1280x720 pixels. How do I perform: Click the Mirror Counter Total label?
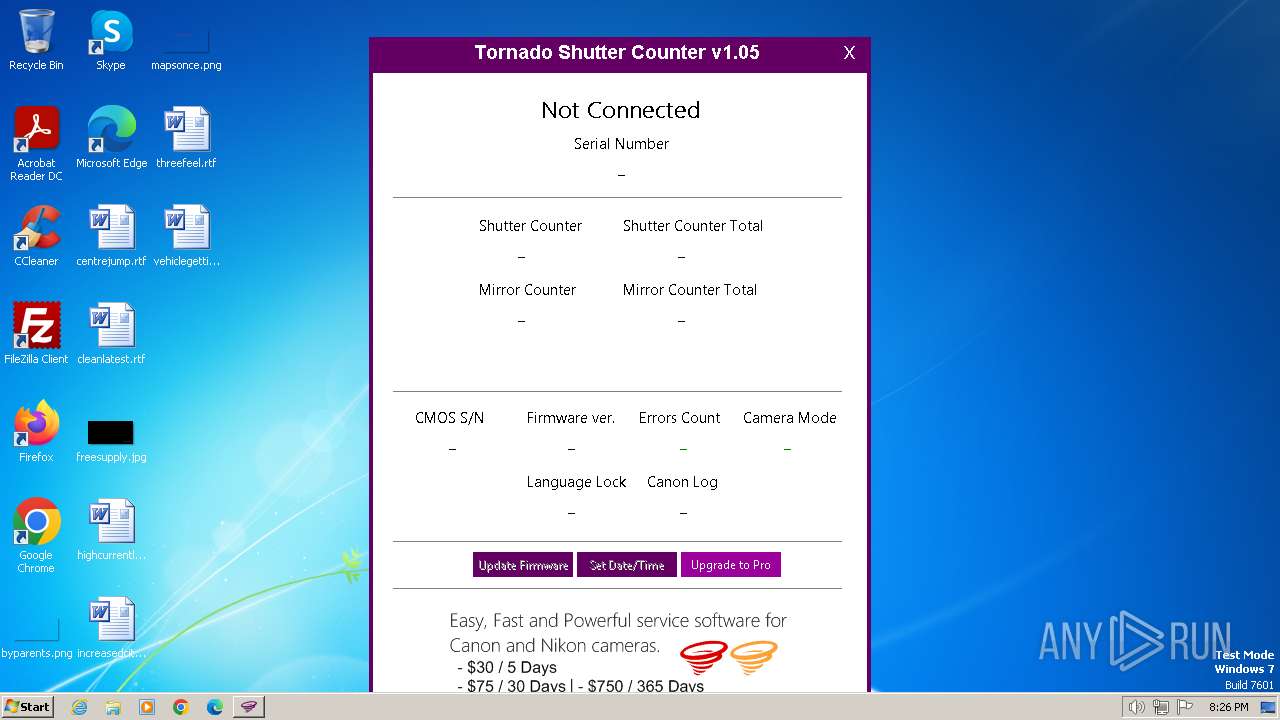click(690, 290)
